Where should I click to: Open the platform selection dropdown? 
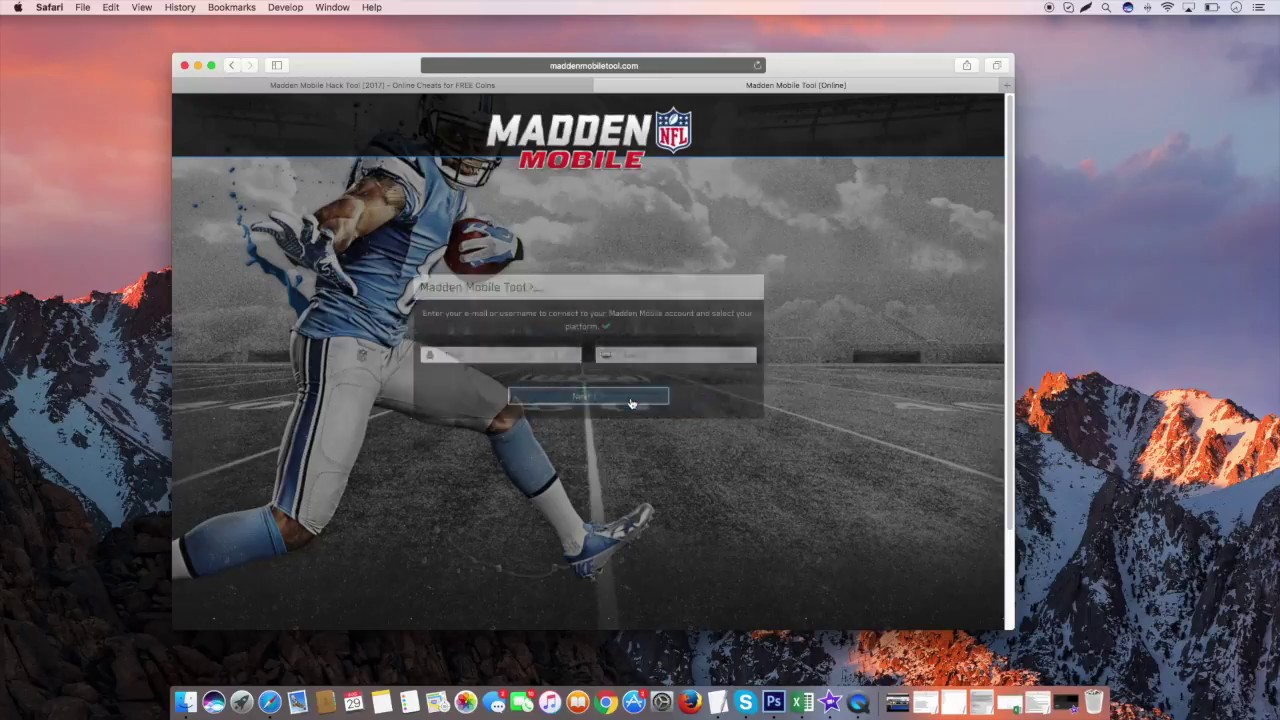676,355
